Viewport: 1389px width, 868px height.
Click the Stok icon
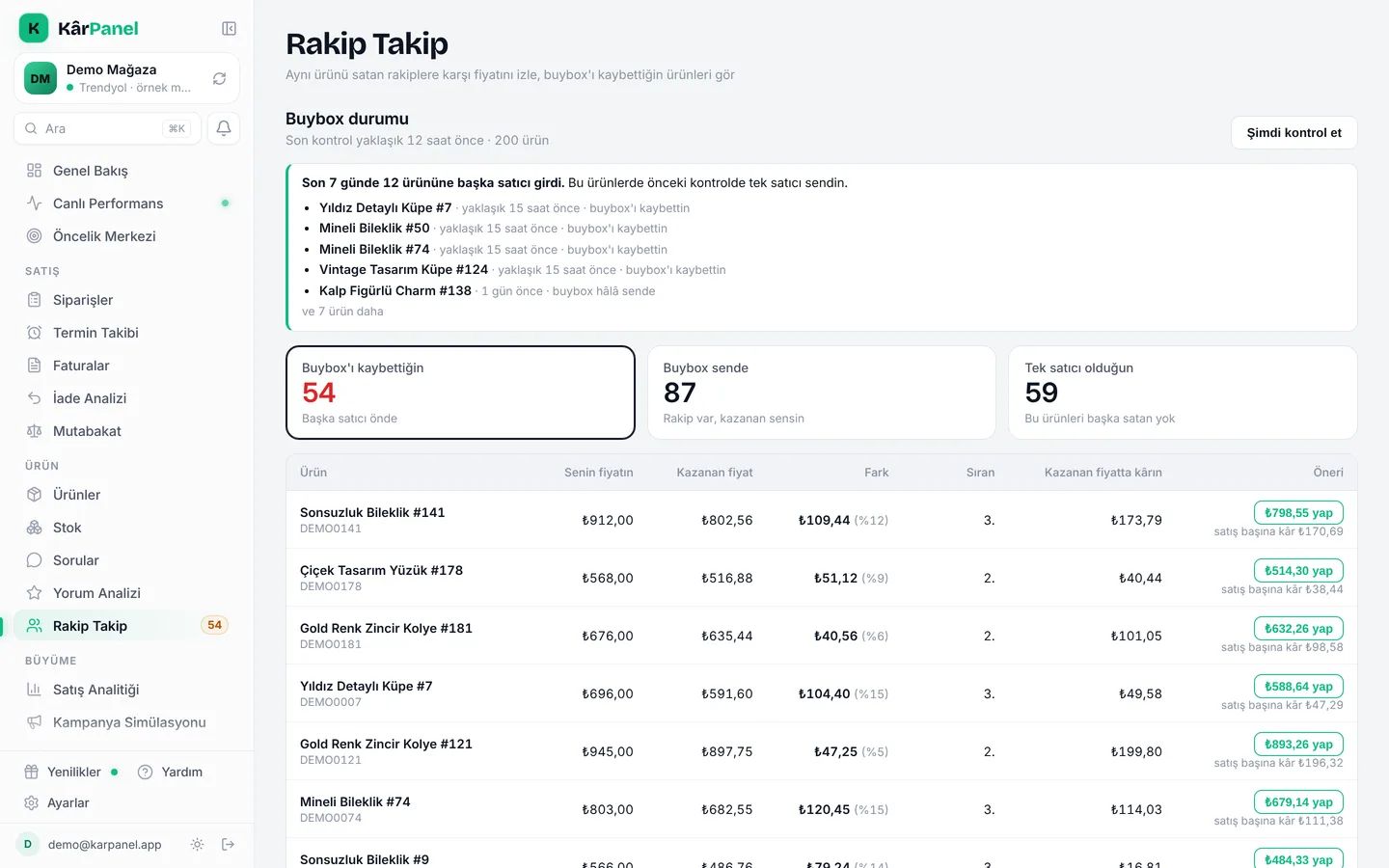tap(35, 528)
